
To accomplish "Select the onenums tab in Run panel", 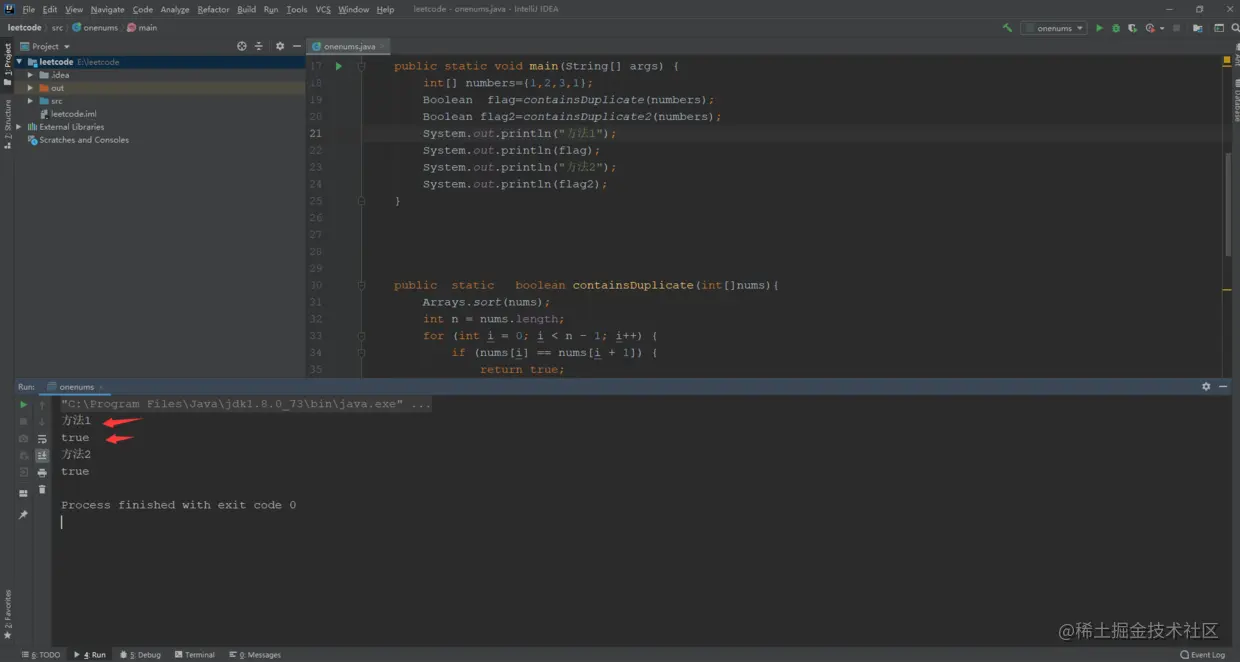I will (76, 386).
